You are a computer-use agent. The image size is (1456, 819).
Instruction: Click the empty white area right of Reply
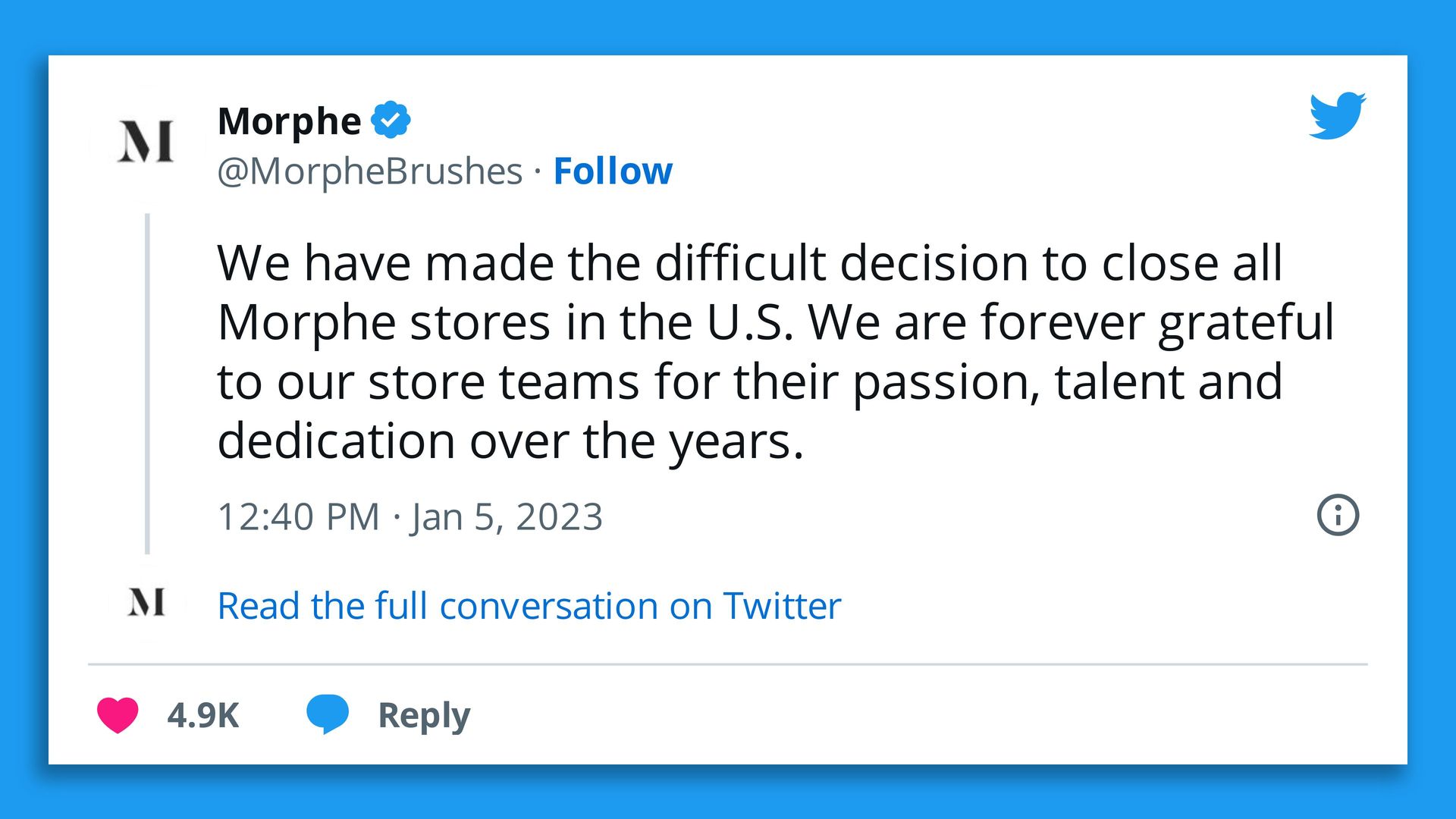point(910,715)
